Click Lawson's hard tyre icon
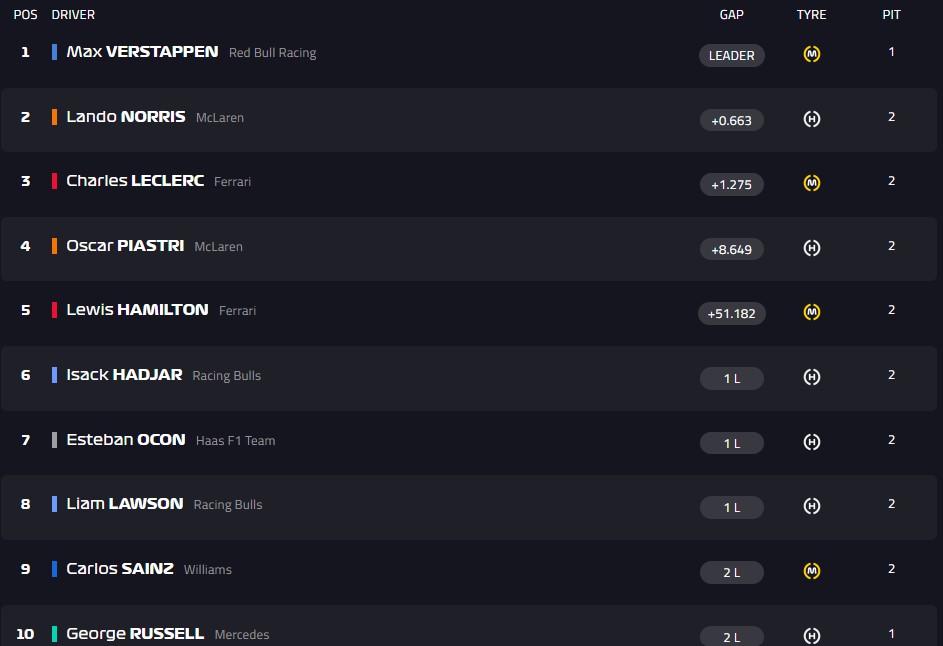 coord(812,506)
